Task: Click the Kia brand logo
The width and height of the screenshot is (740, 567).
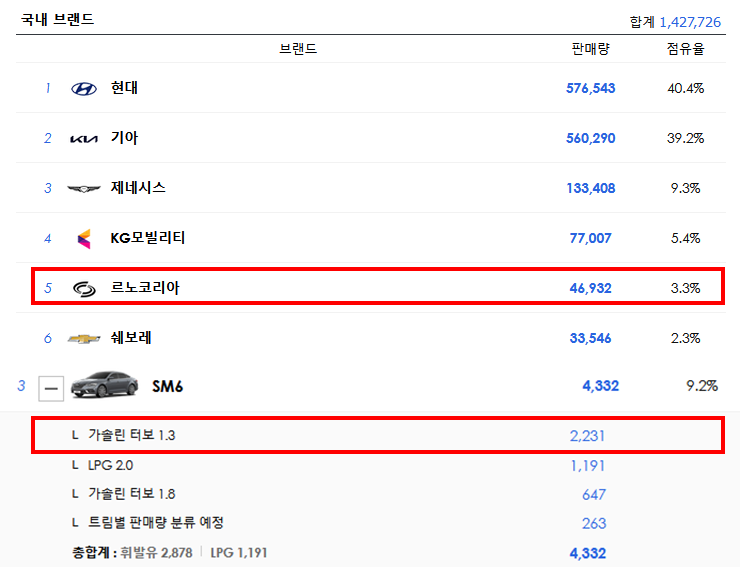Action: click(x=84, y=139)
